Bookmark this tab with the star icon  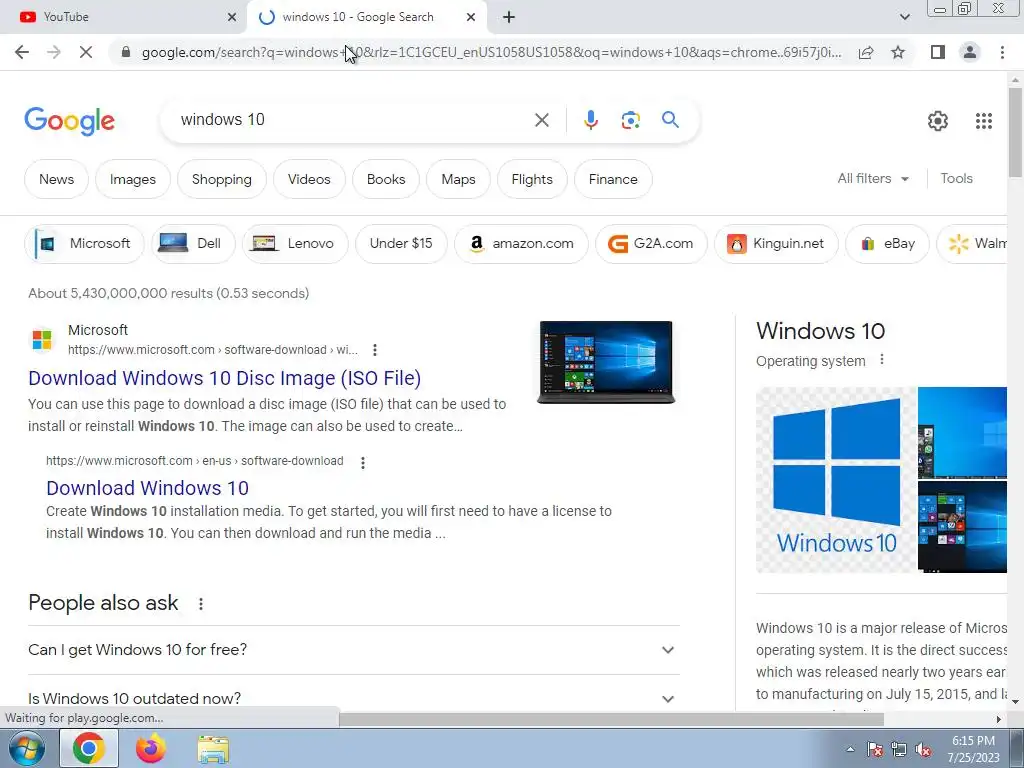(898, 52)
